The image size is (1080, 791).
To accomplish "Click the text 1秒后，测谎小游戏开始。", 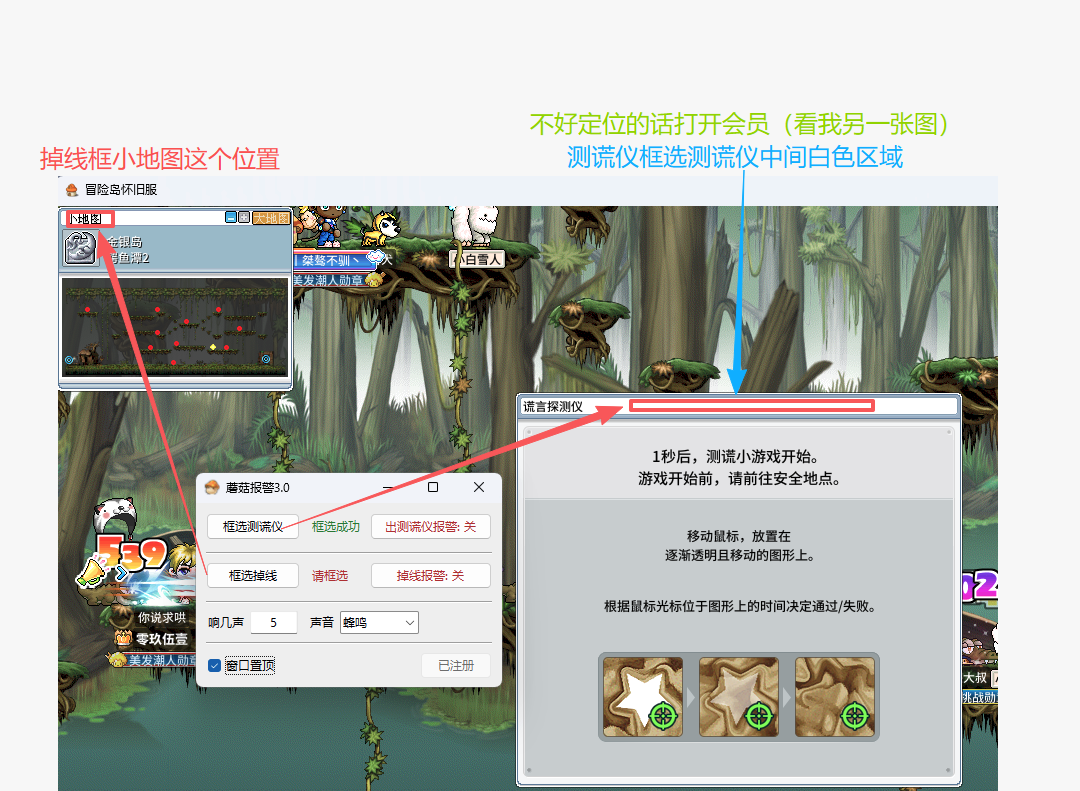I will (x=736, y=456).
